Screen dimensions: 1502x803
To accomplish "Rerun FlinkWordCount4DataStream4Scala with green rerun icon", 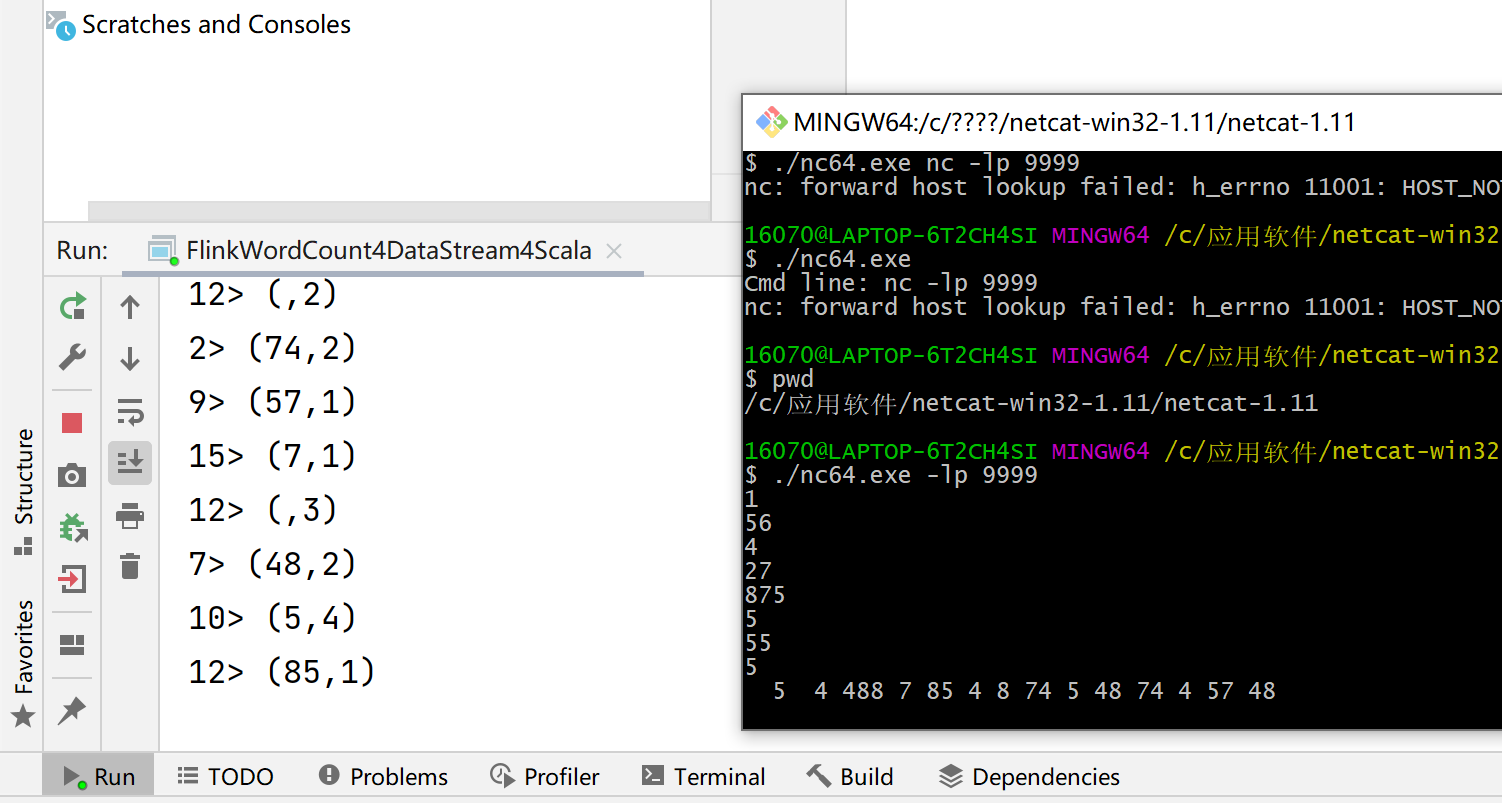I will [x=73, y=306].
